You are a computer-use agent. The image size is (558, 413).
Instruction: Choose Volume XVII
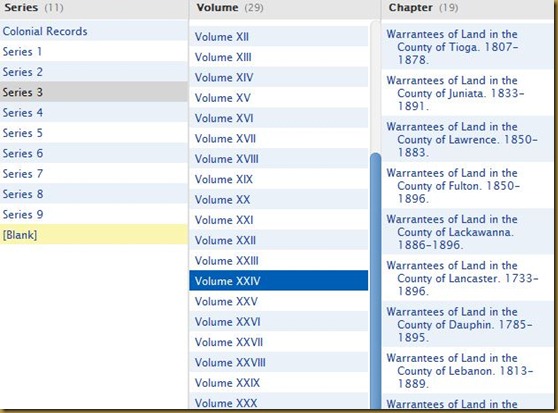pyautogui.click(x=279, y=138)
